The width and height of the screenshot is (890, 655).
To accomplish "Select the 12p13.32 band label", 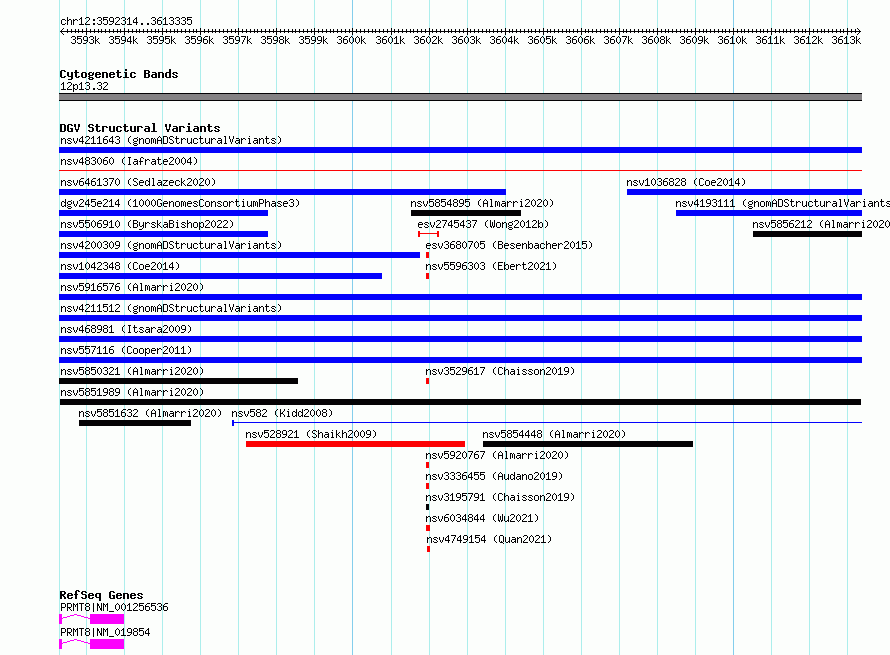I will pos(84,86).
